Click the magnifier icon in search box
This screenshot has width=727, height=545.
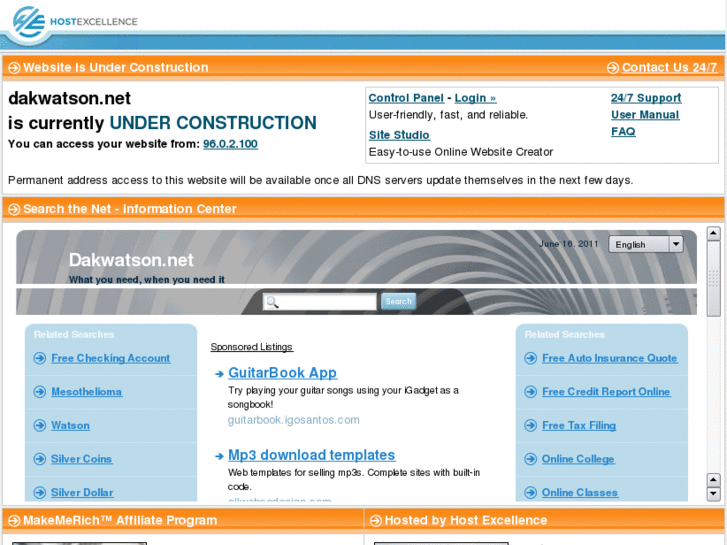[x=272, y=302]
